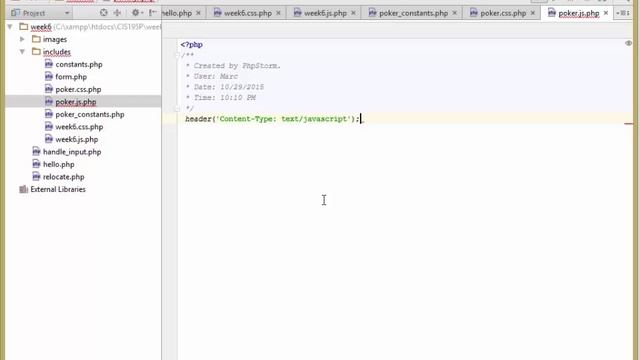Switch to the week6.js.php editor tab
This screenshot has height=360, width=640.
[x=325, y=13]
